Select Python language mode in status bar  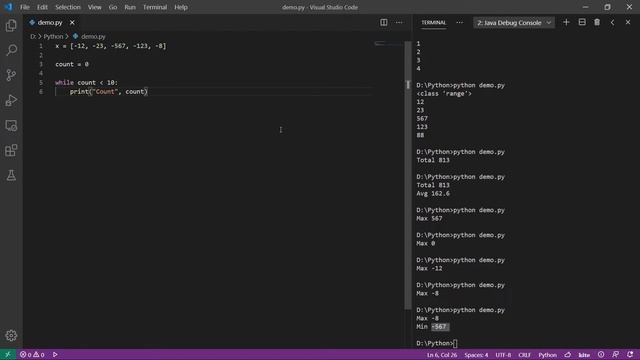tap(547, 355)
